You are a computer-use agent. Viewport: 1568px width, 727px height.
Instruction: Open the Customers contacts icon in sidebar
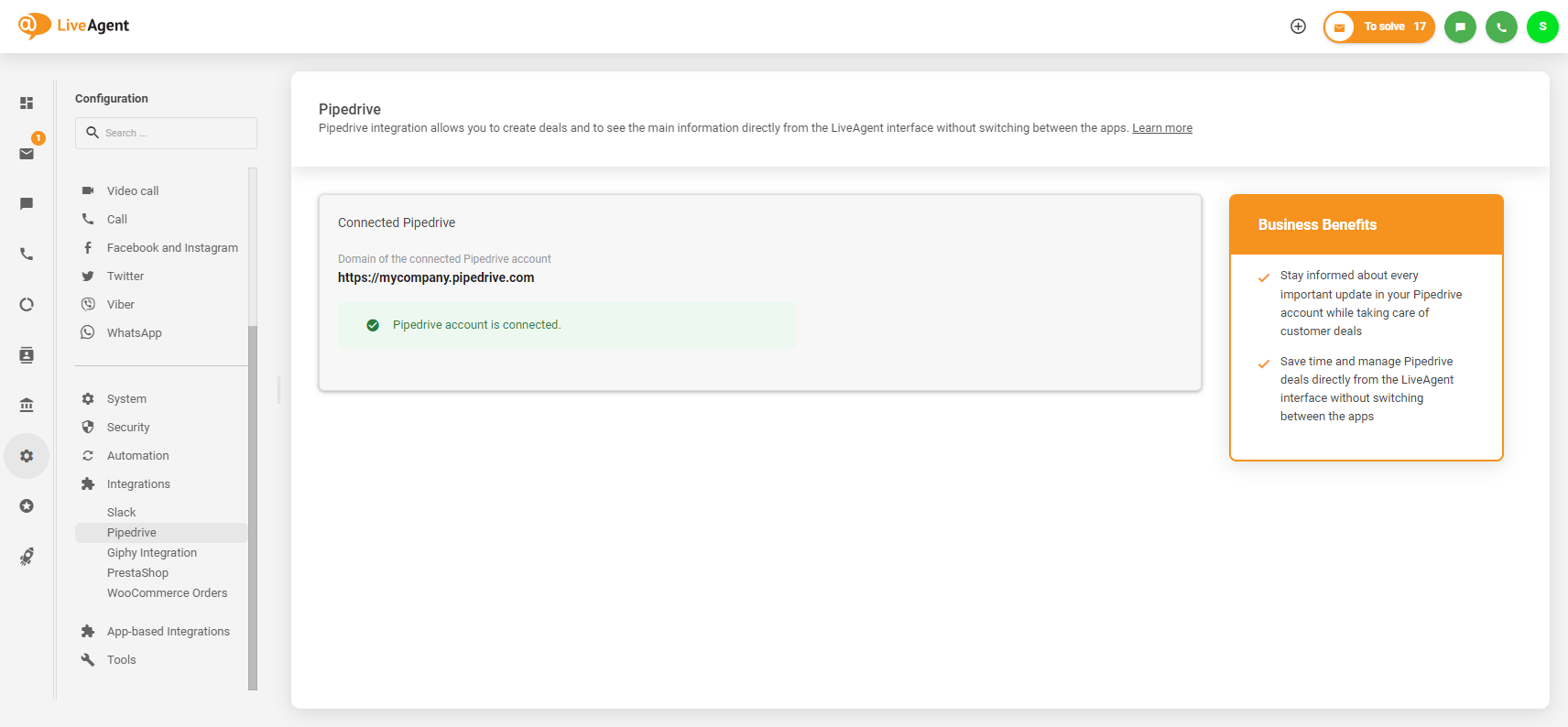[27, 355]
